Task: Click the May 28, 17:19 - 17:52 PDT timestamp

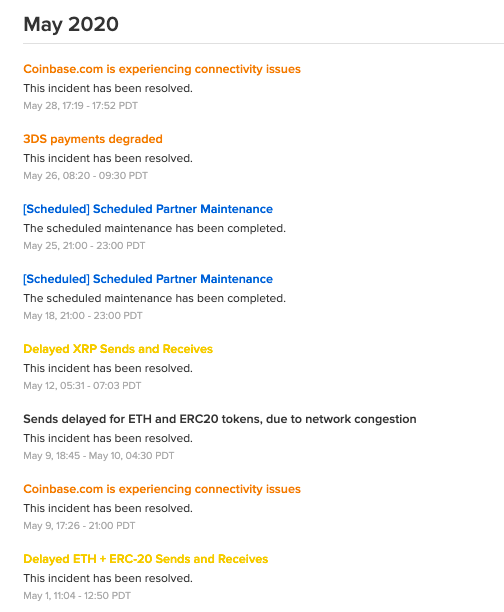Action: 80,106
